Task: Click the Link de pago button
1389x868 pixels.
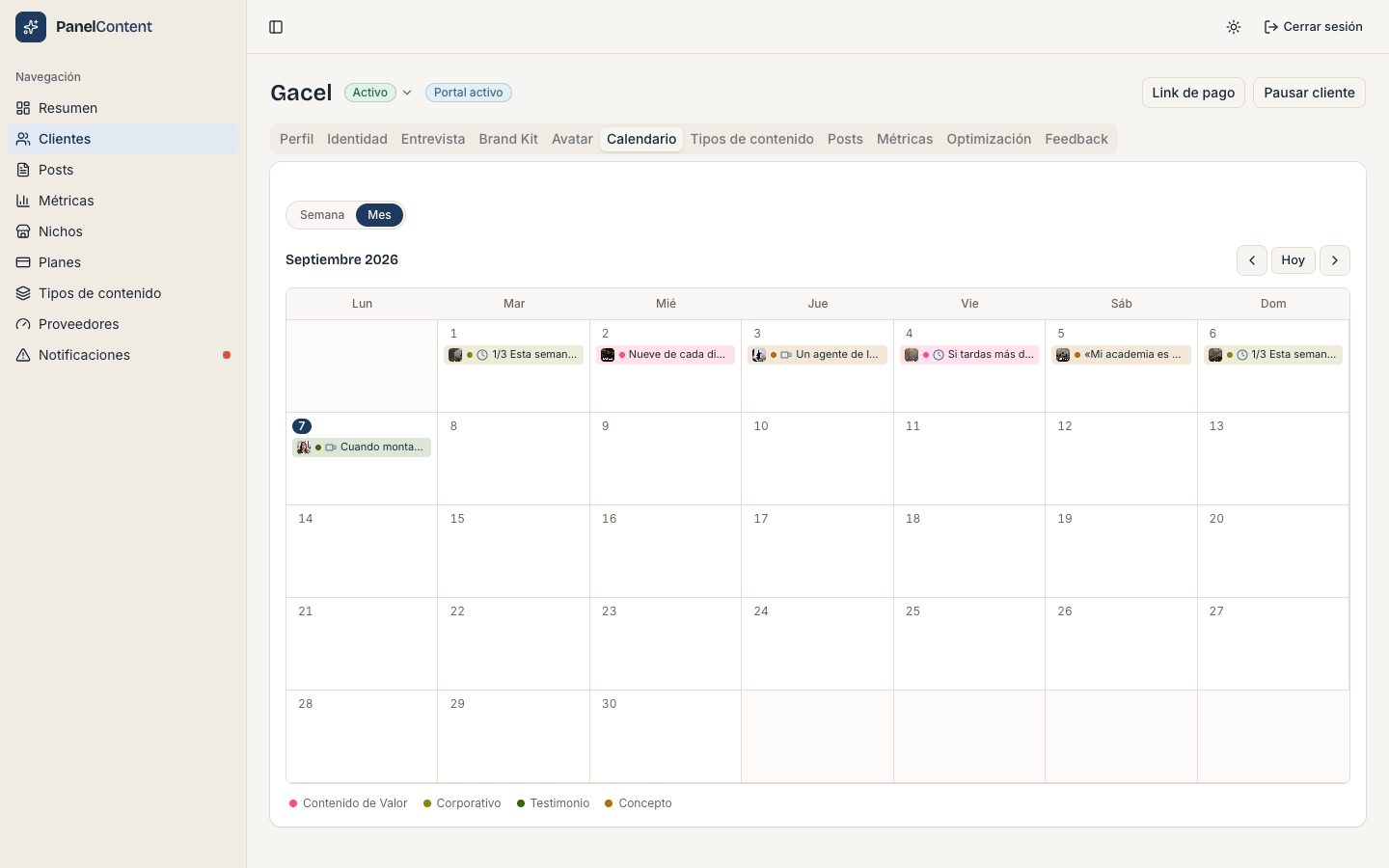Action: click(x=1193, y=93)
